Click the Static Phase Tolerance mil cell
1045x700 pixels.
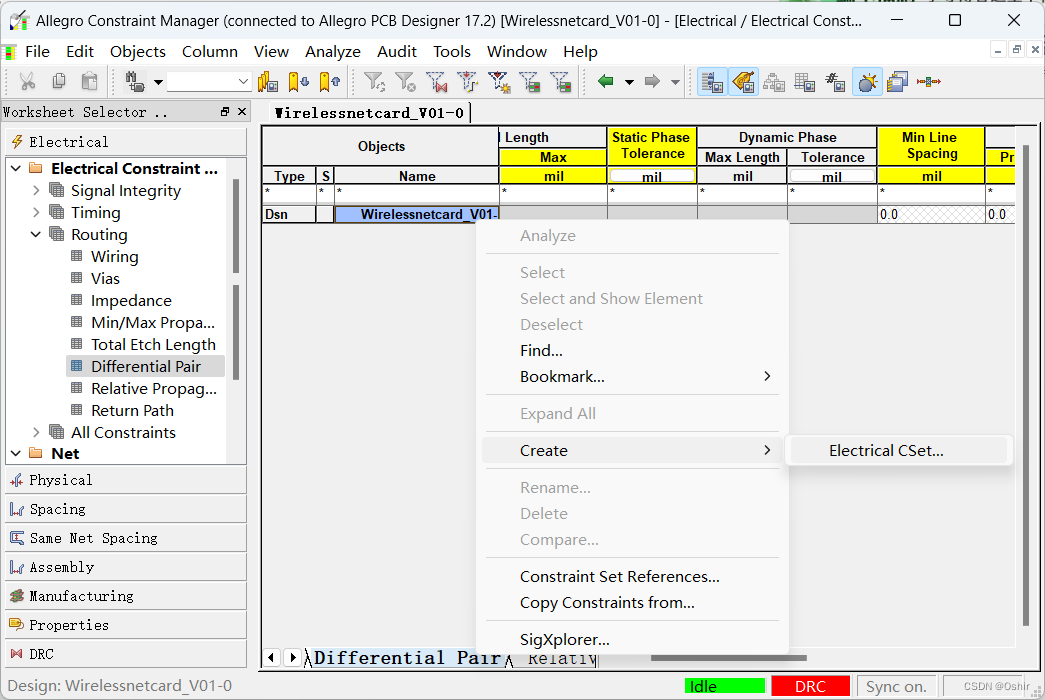[x=652, y=176]
